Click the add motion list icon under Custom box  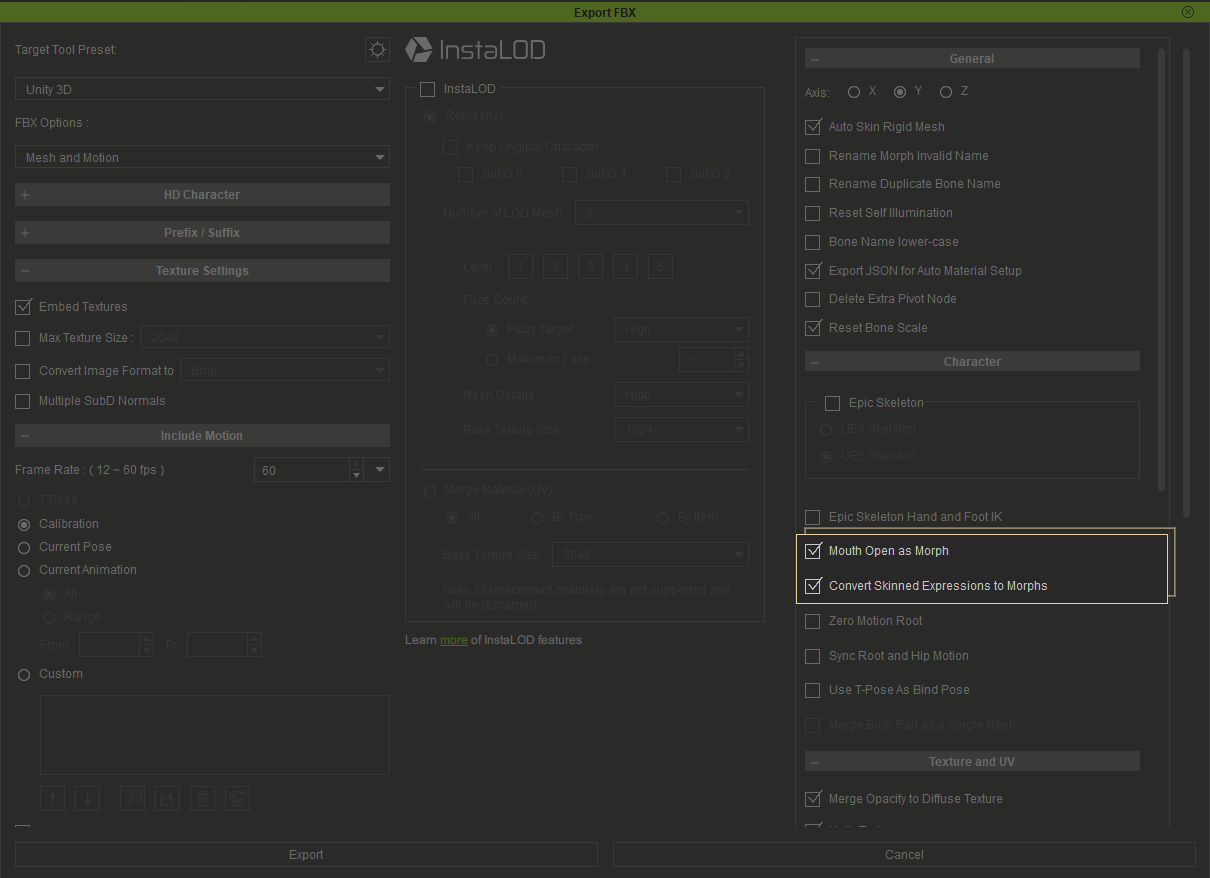coord(133,798)
